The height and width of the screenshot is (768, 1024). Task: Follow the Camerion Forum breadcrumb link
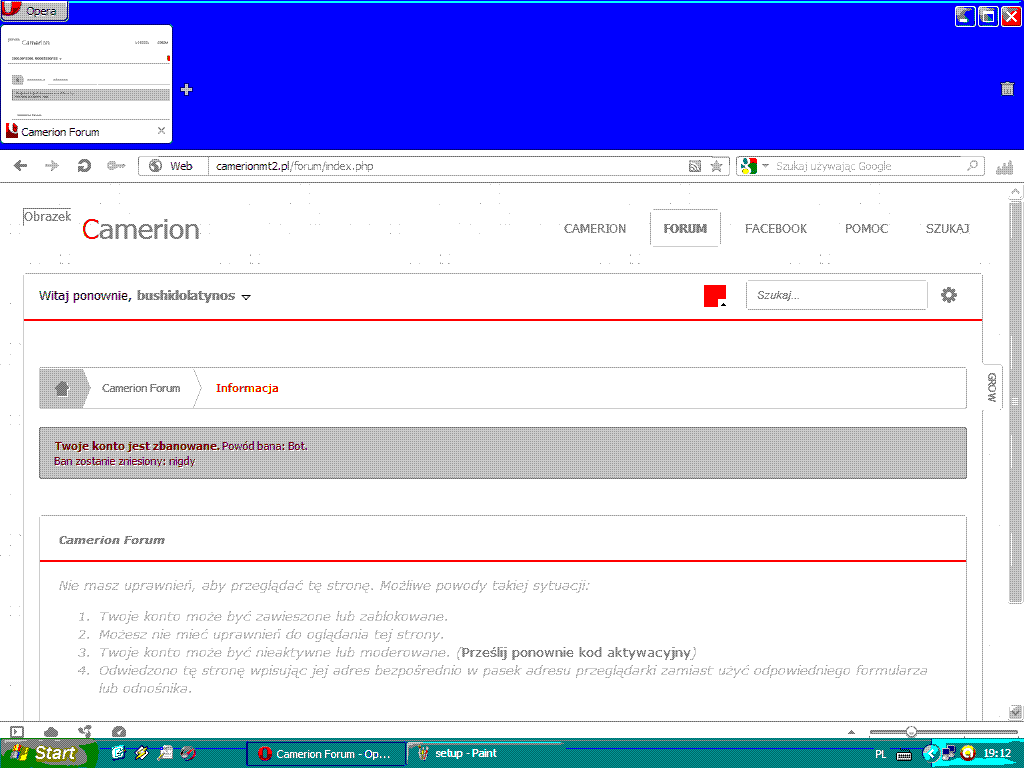(141, 388)
